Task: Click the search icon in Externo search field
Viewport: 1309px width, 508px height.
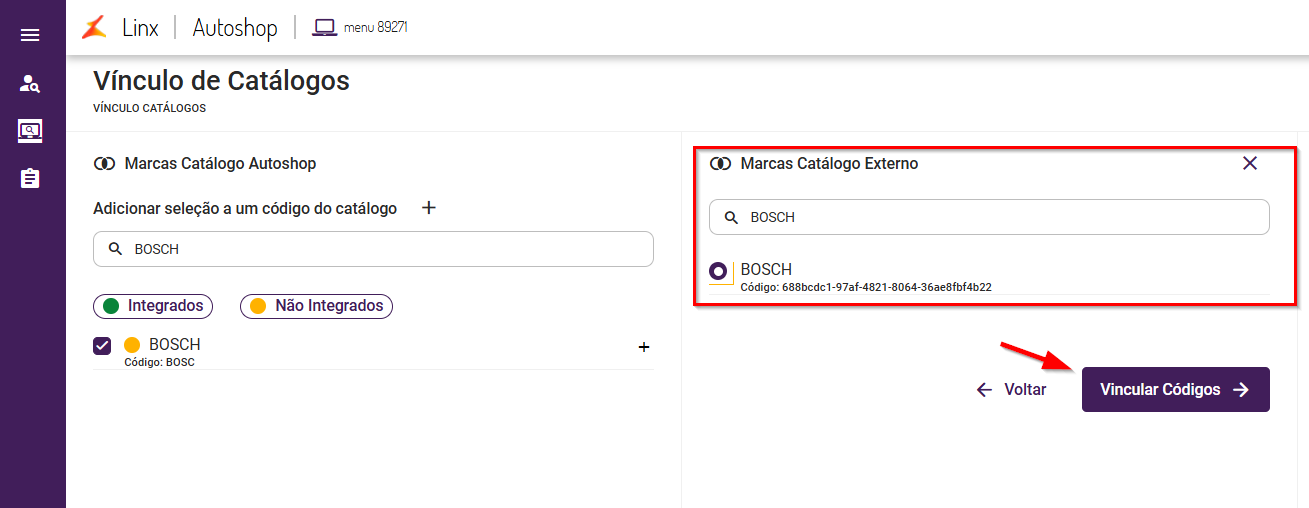Action: (x=731, y=217)
